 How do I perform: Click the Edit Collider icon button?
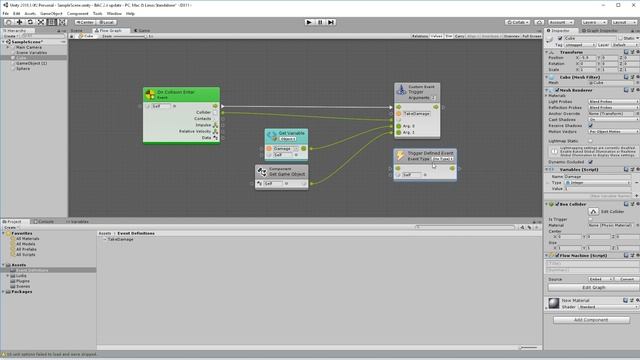[x=593, y=211]
